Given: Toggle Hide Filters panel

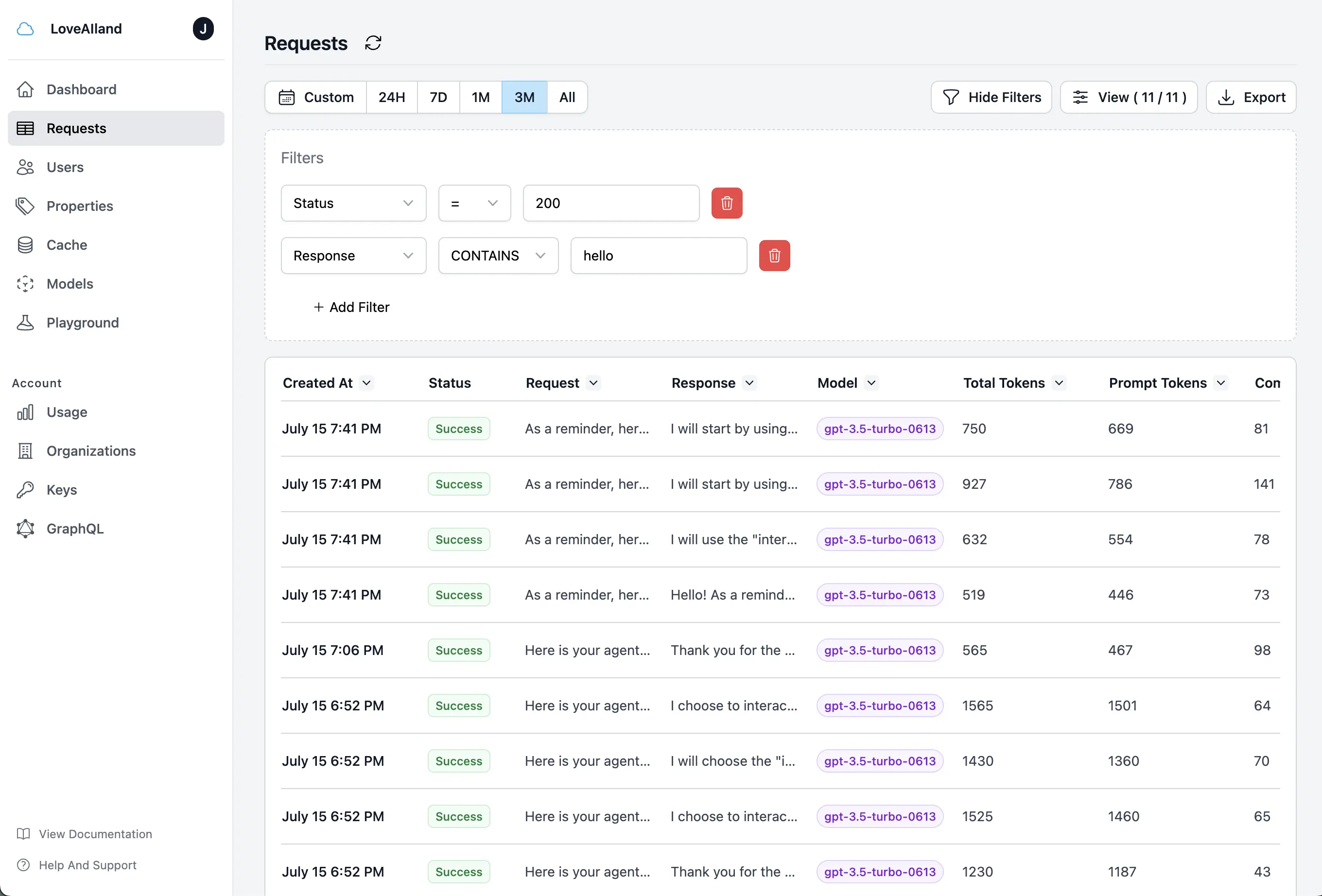Looking at the screenshot, I should coord(991,97).
